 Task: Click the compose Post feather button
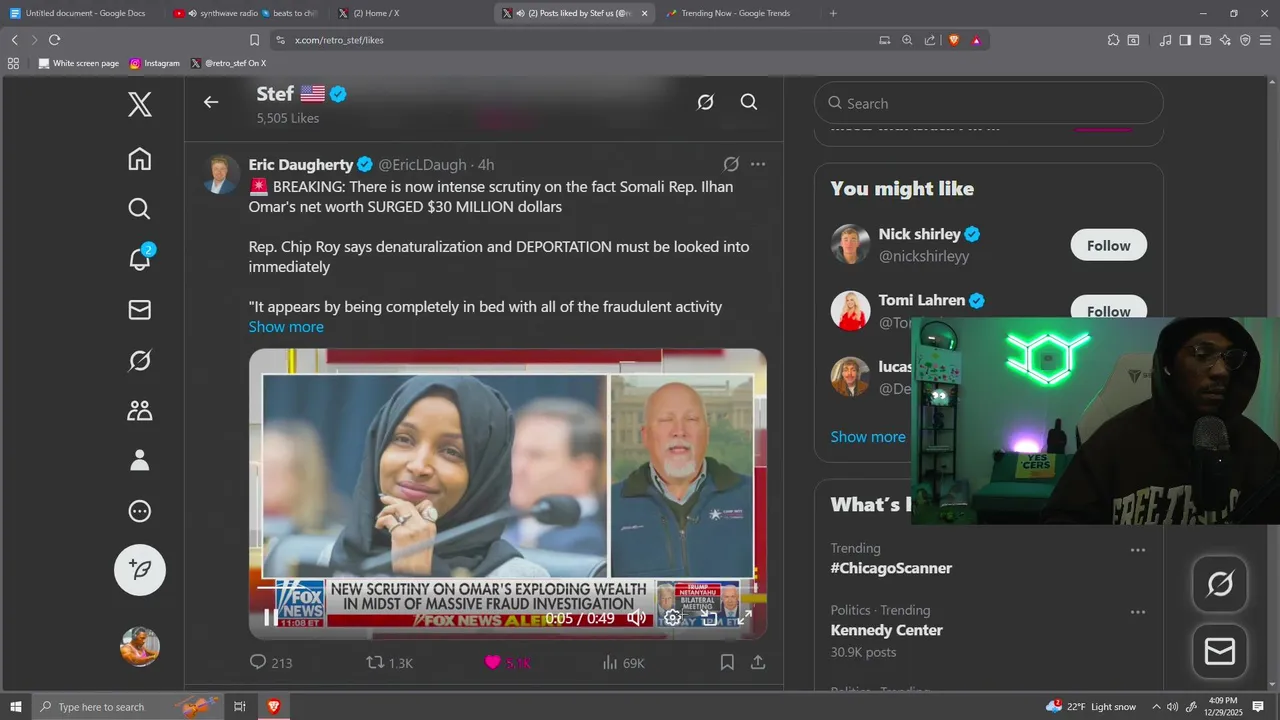140,570
